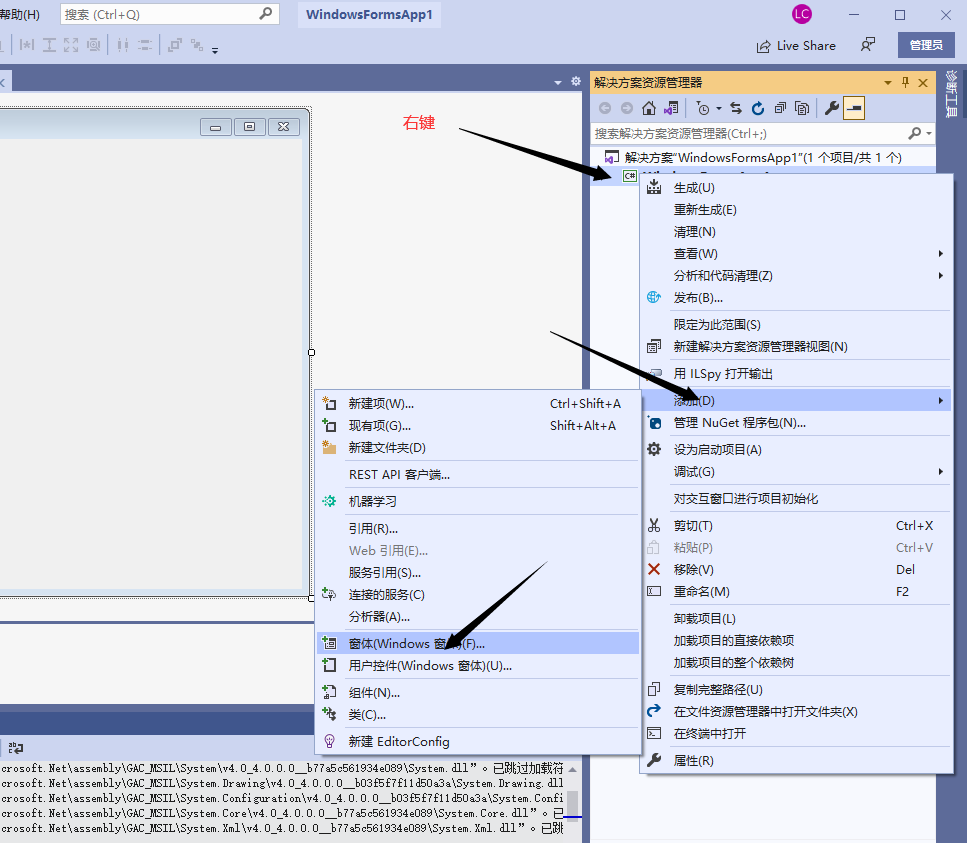Image resolution: width=967 pixels, height=843 pixels.
Task: Refresh Solution Explorer with the circular arrow
Action: [x=758, y=109]
